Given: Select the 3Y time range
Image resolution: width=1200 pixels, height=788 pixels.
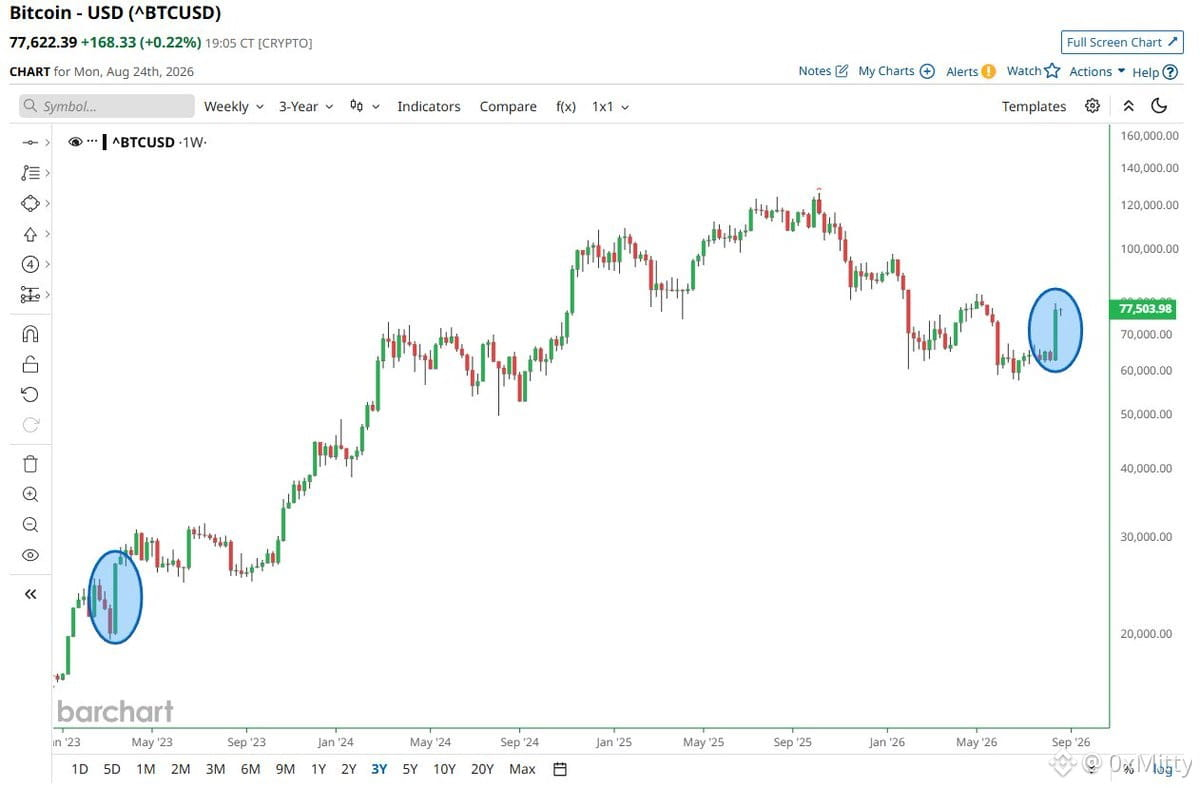Looking at the screenshot, I should pyautogui.click(x=379, y=769).
